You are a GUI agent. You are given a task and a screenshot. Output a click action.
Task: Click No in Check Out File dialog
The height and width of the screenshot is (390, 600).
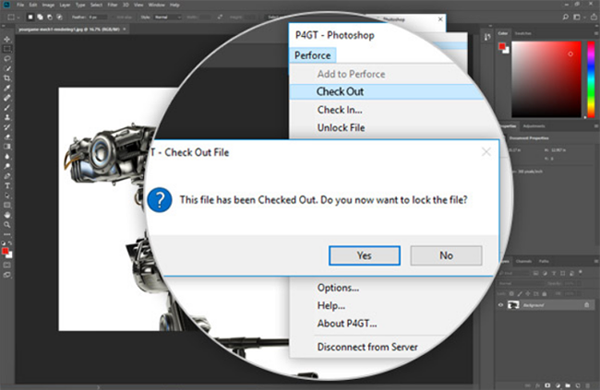pos(446,256)
